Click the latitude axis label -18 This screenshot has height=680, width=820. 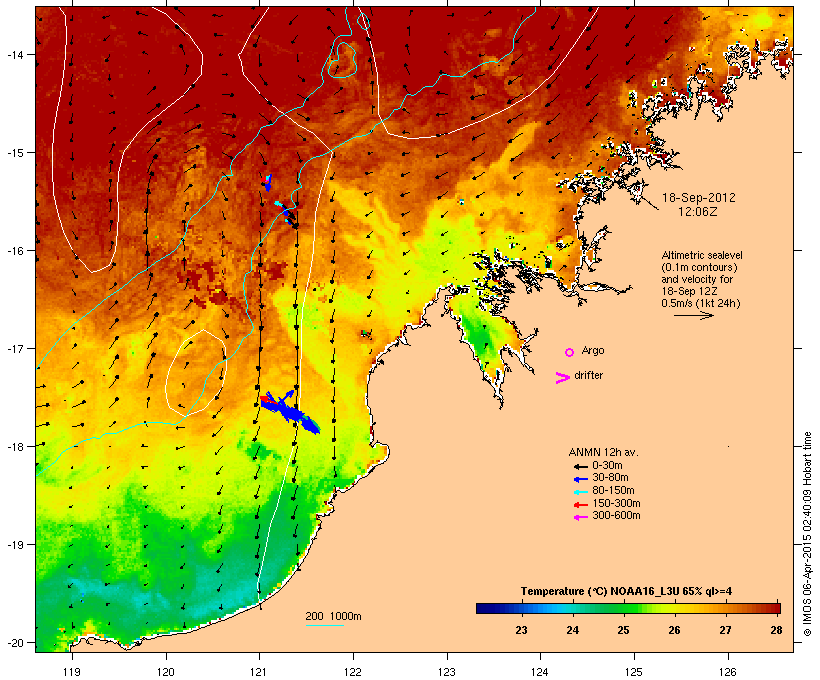[x=14, y=446]
